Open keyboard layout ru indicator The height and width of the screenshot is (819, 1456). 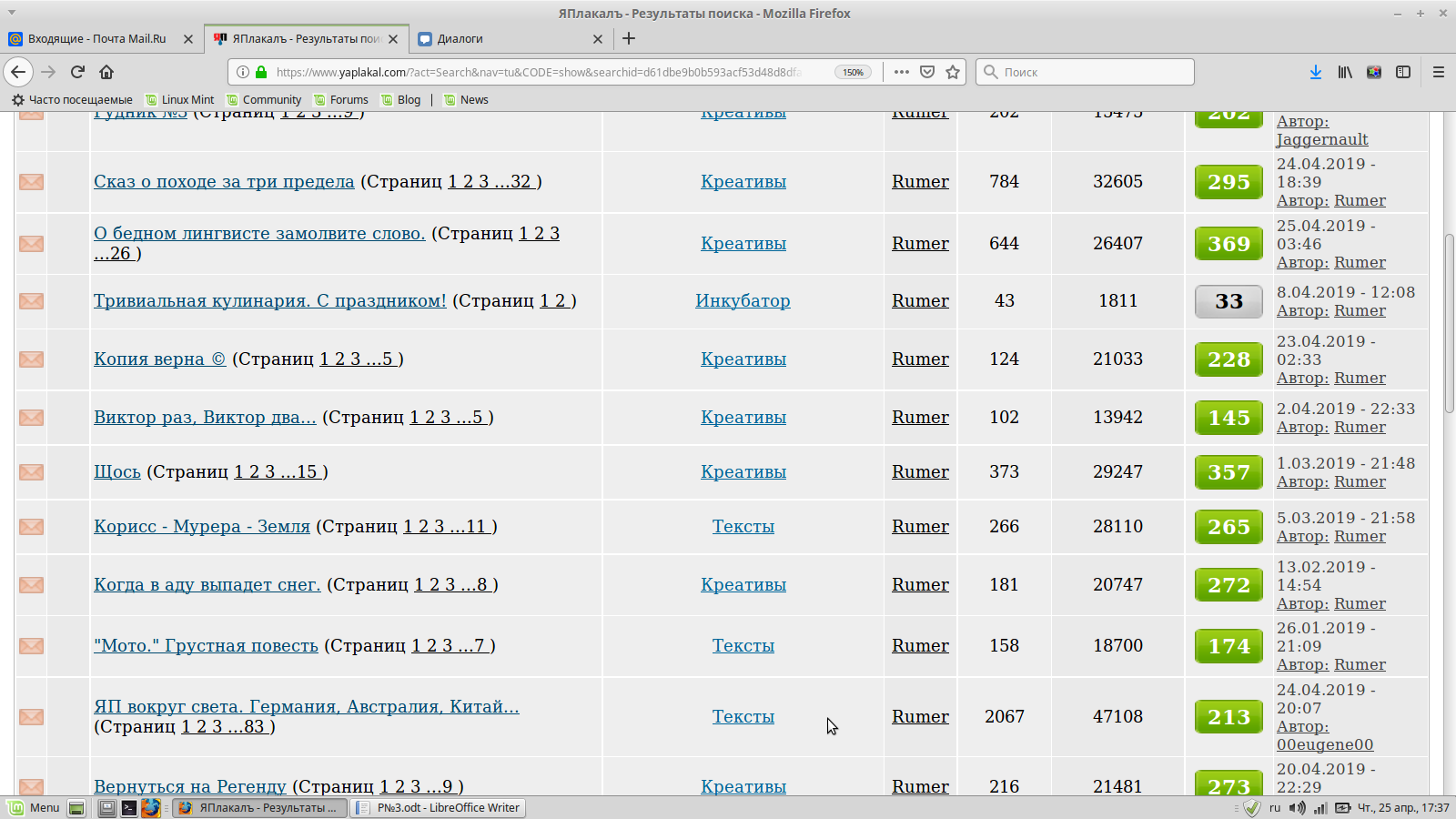click(1275, 808)
